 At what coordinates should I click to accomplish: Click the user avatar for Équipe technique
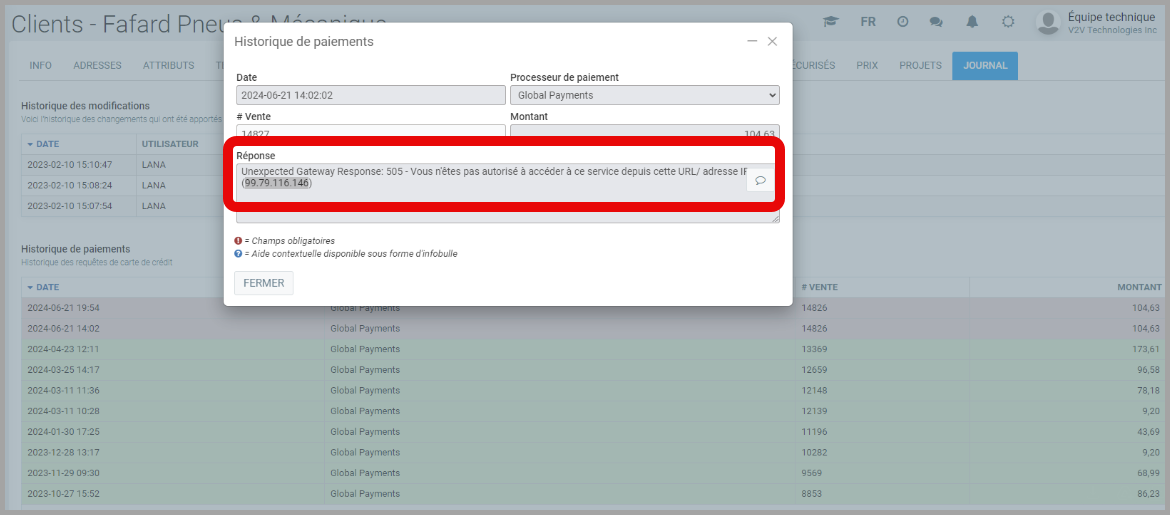click(1047, 22)
